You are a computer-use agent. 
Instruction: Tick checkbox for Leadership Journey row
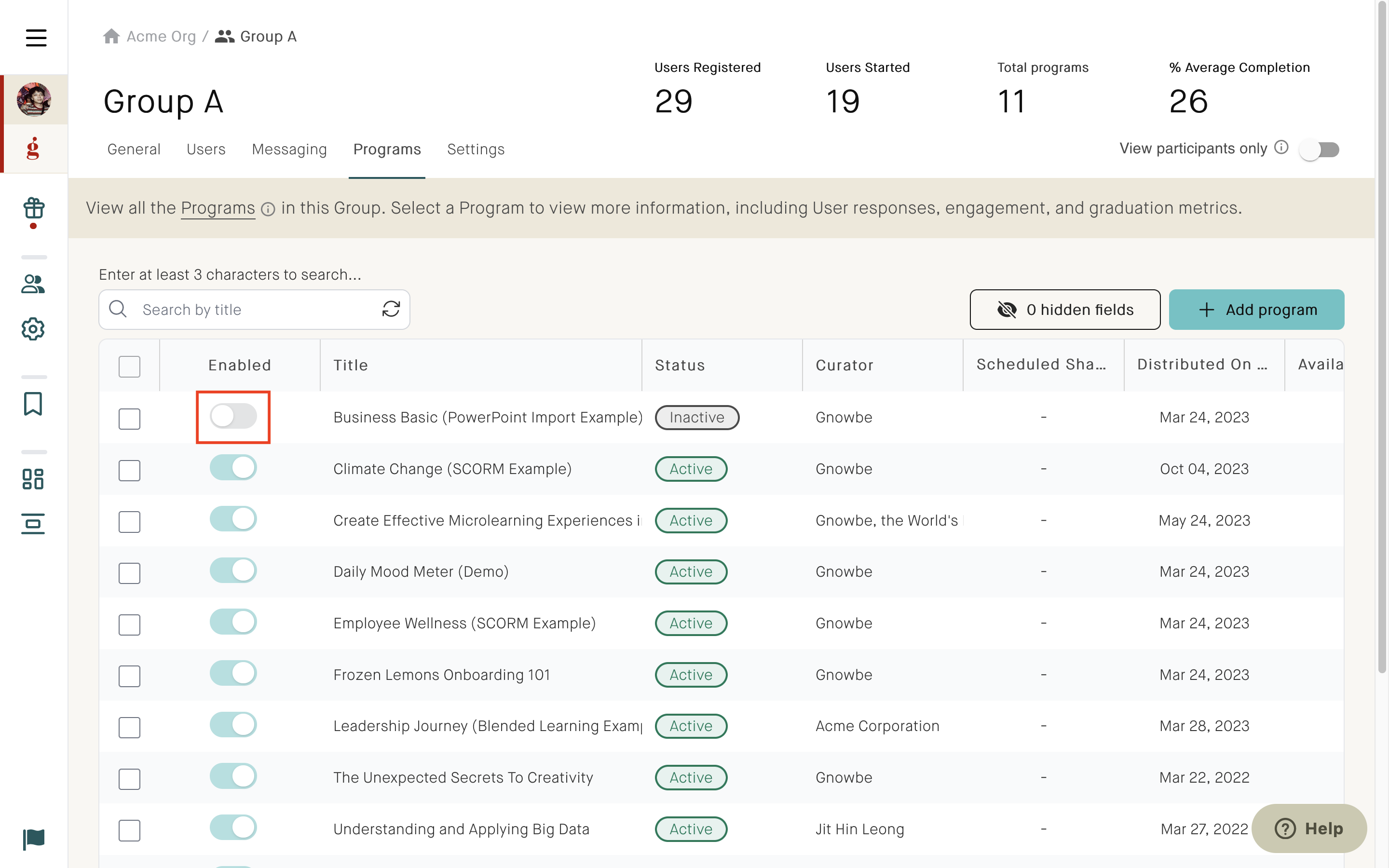coord(130,727)
